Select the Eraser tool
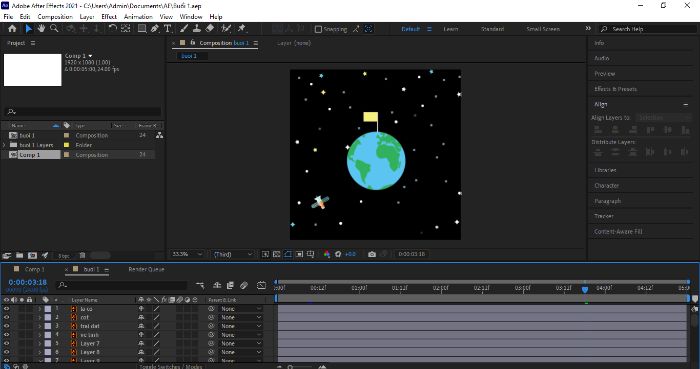 point(209,29)
